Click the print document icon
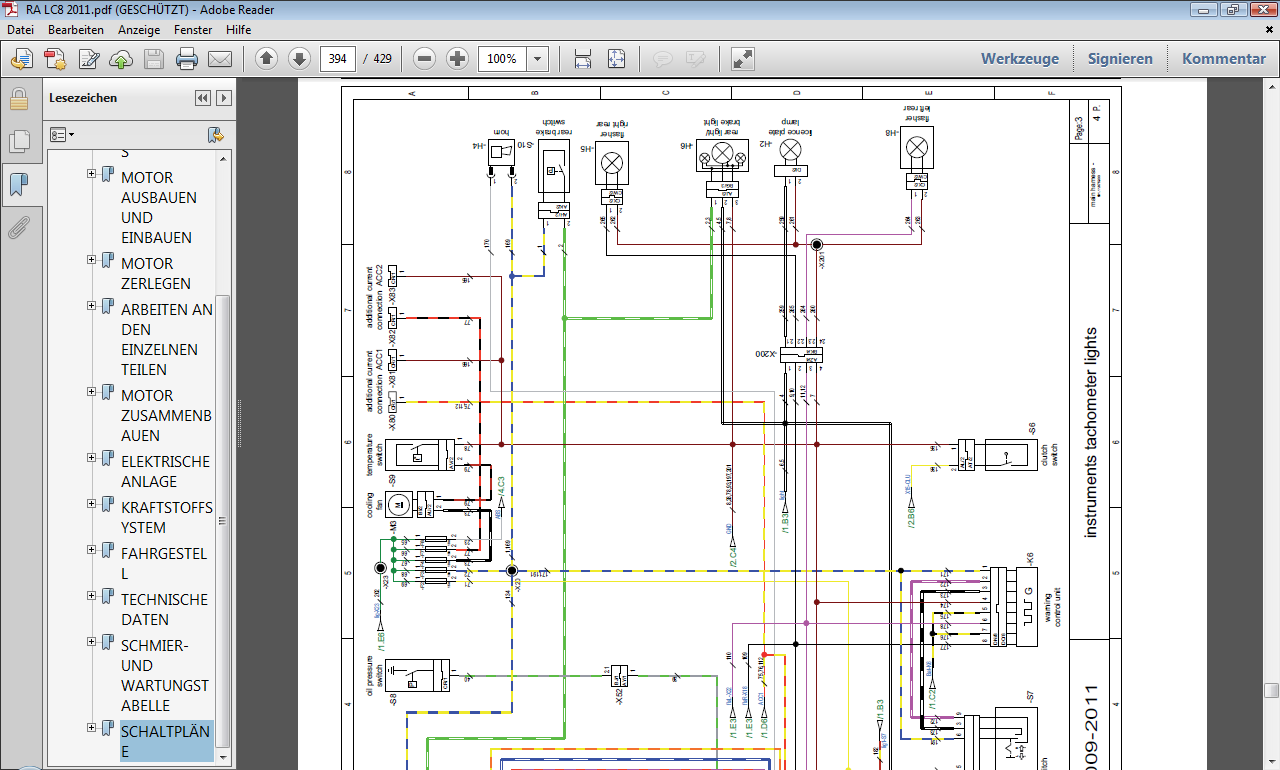The image size is (1280, 770). click(186, 59)
